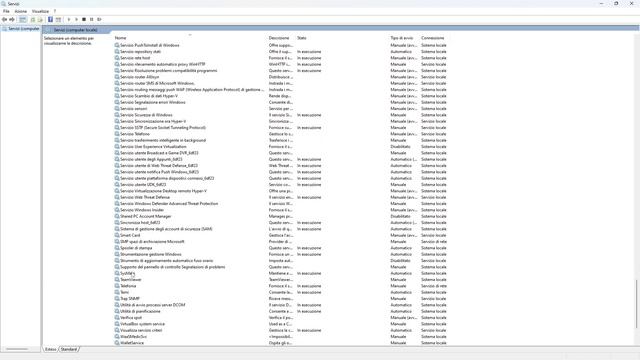Click the Restart Service toolbar icon

click(99, 20)
